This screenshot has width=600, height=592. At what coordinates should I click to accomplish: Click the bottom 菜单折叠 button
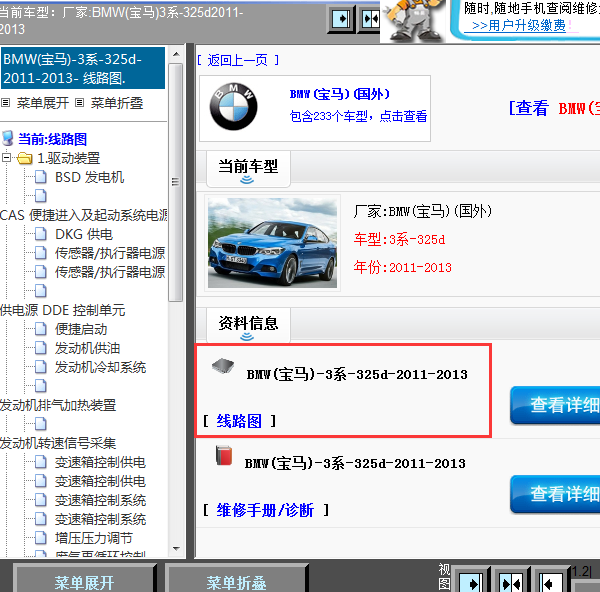point(236,580)
